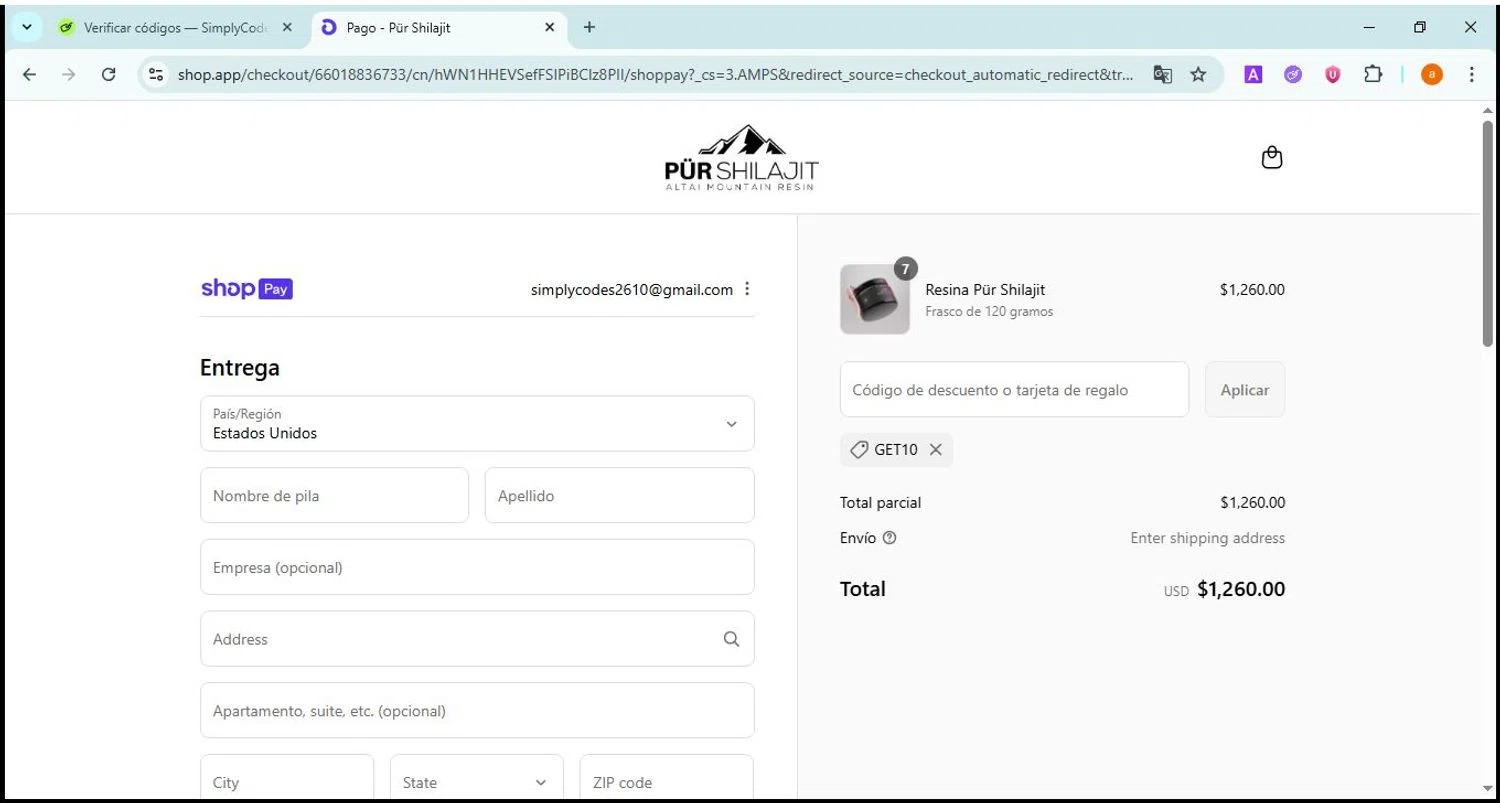The width and height of the screenshot is (1500, 803).
Task: Open the País/Región dropdown
Action: coord(477,423)
